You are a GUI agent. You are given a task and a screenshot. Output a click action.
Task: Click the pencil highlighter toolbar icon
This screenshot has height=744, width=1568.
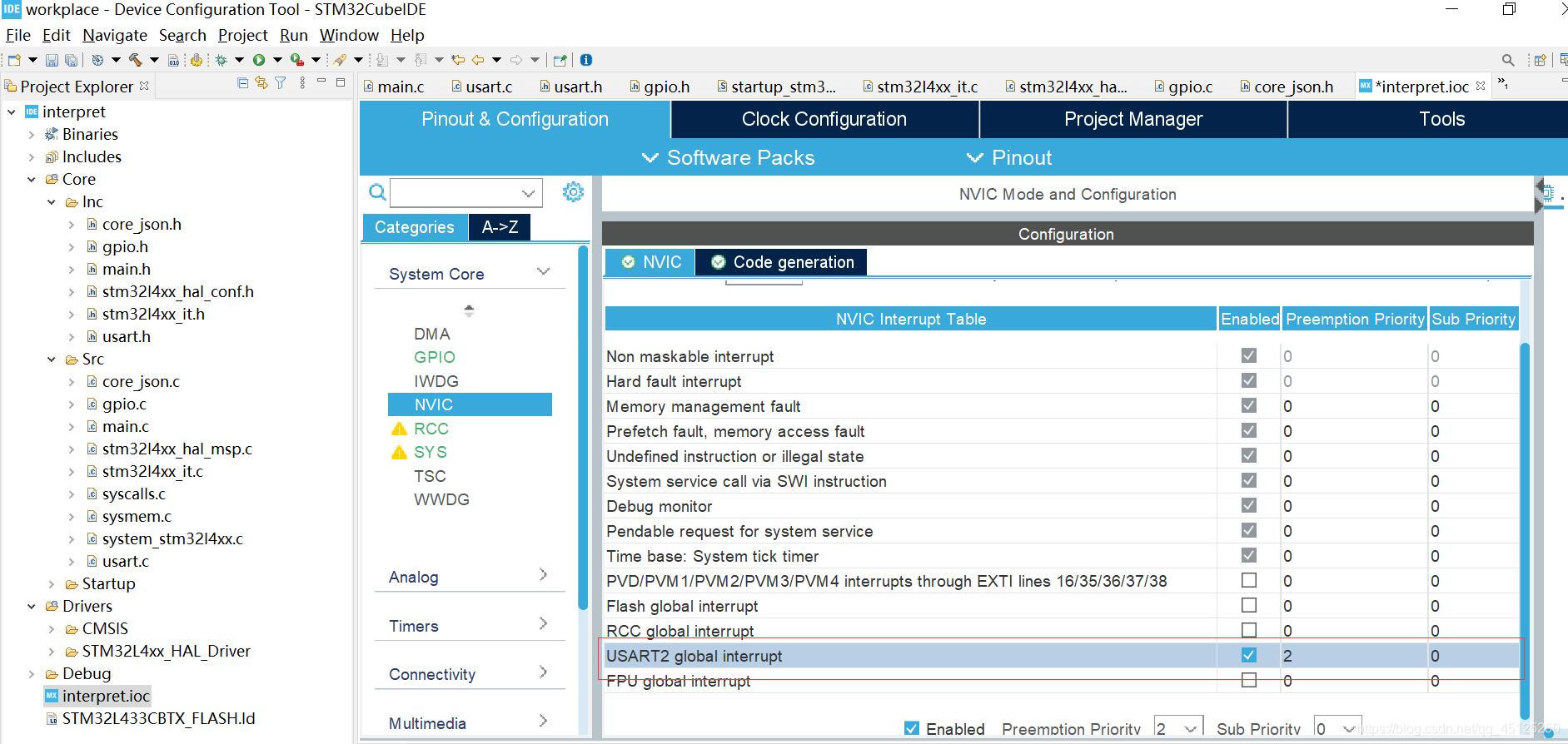[339, 60]
